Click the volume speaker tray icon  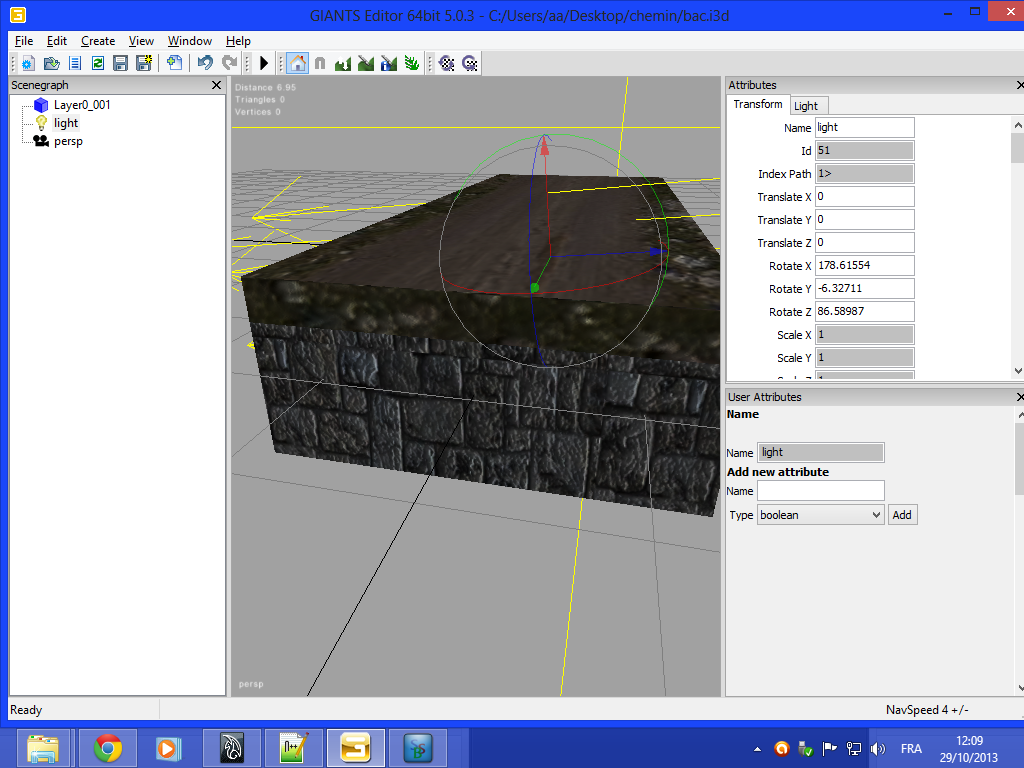878,748
